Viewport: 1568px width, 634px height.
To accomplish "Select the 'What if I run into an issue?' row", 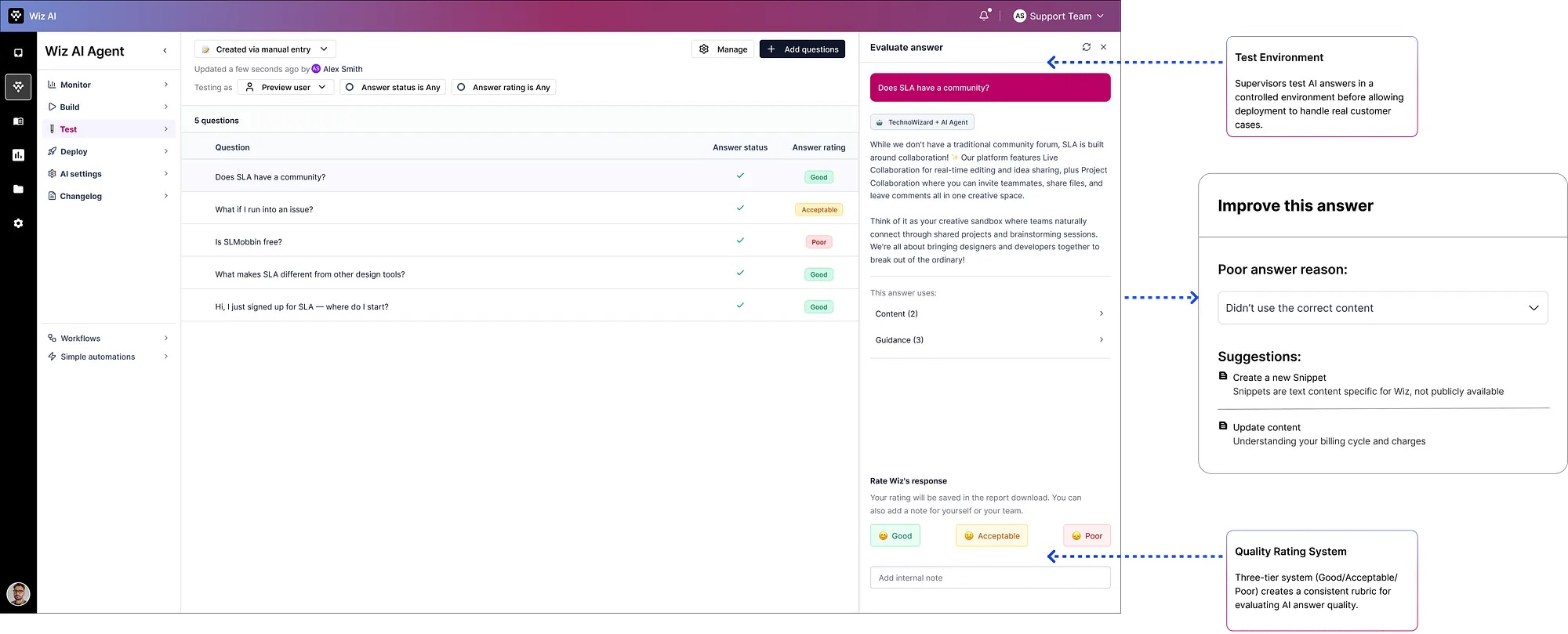I will [x=520, y=209].
